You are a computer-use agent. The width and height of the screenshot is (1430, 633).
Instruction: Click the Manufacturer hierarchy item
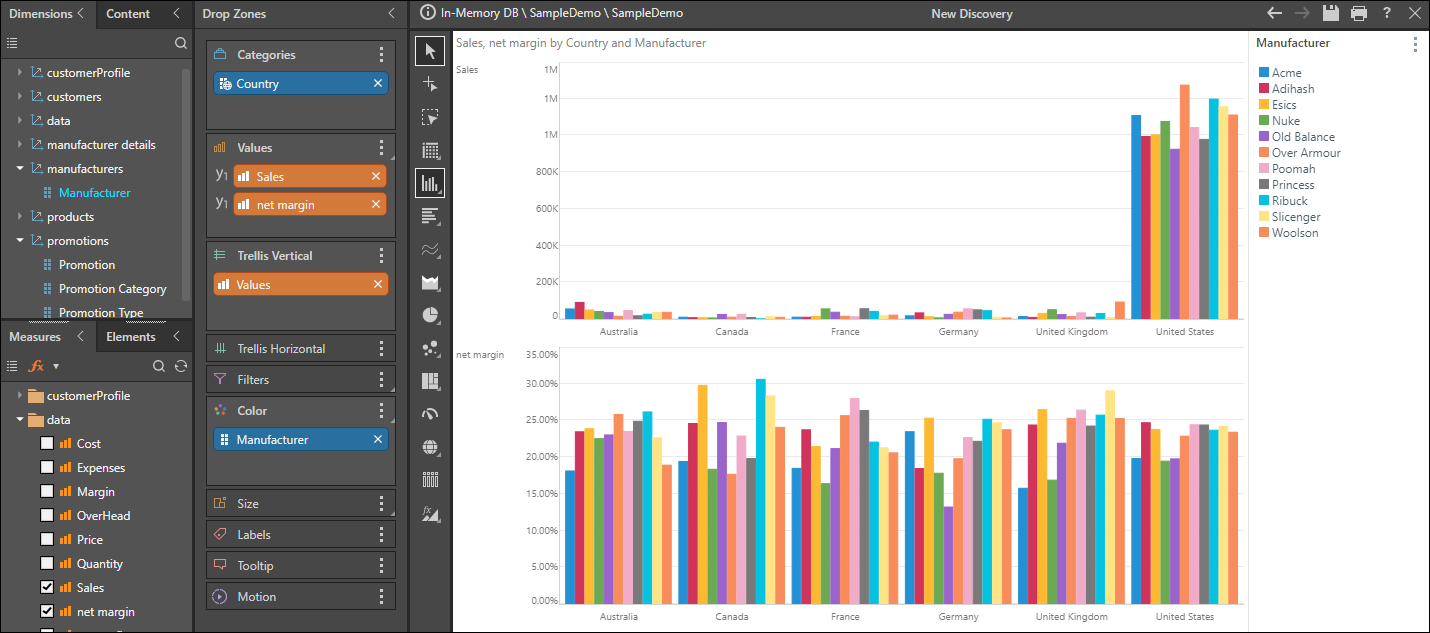(94, 193)
